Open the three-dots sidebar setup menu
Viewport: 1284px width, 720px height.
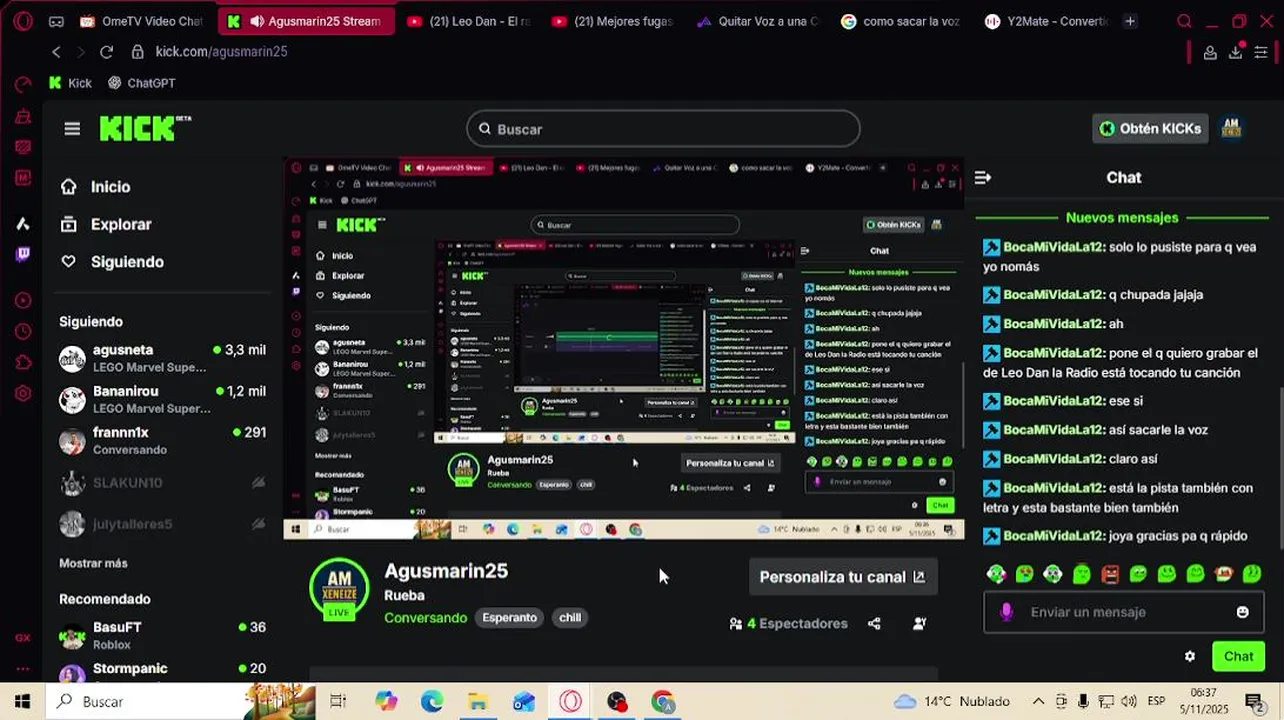pos(22,668)
